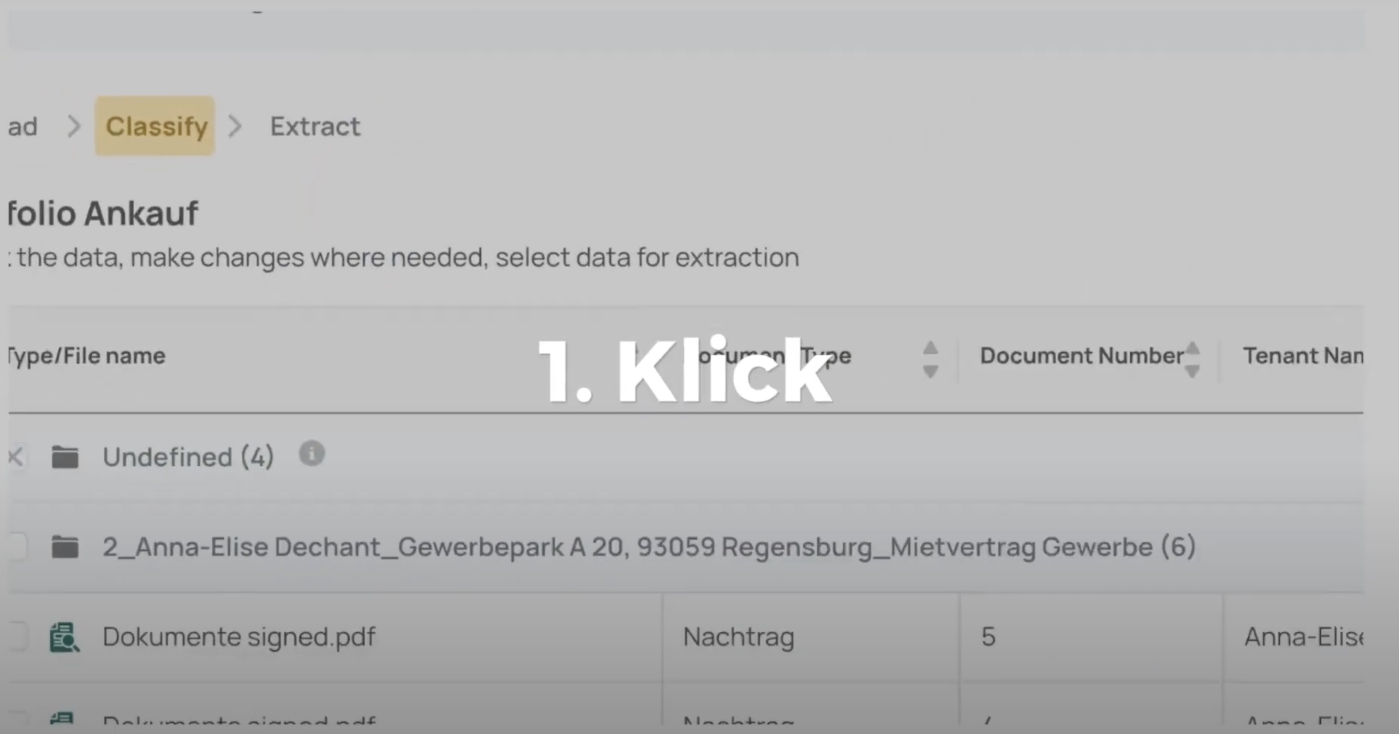The image size is (1399, 734).
Task: Select the checkbox for first Dokumente signed.pdf
Action: (x=16, y=637)
